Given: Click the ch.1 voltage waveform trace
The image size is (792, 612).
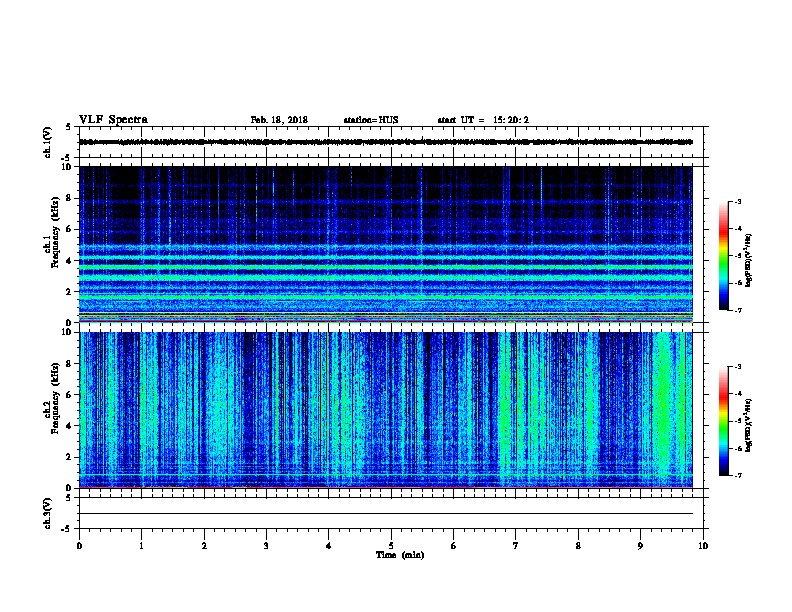Looking at the screenshot, I should (x=386, y=142).
